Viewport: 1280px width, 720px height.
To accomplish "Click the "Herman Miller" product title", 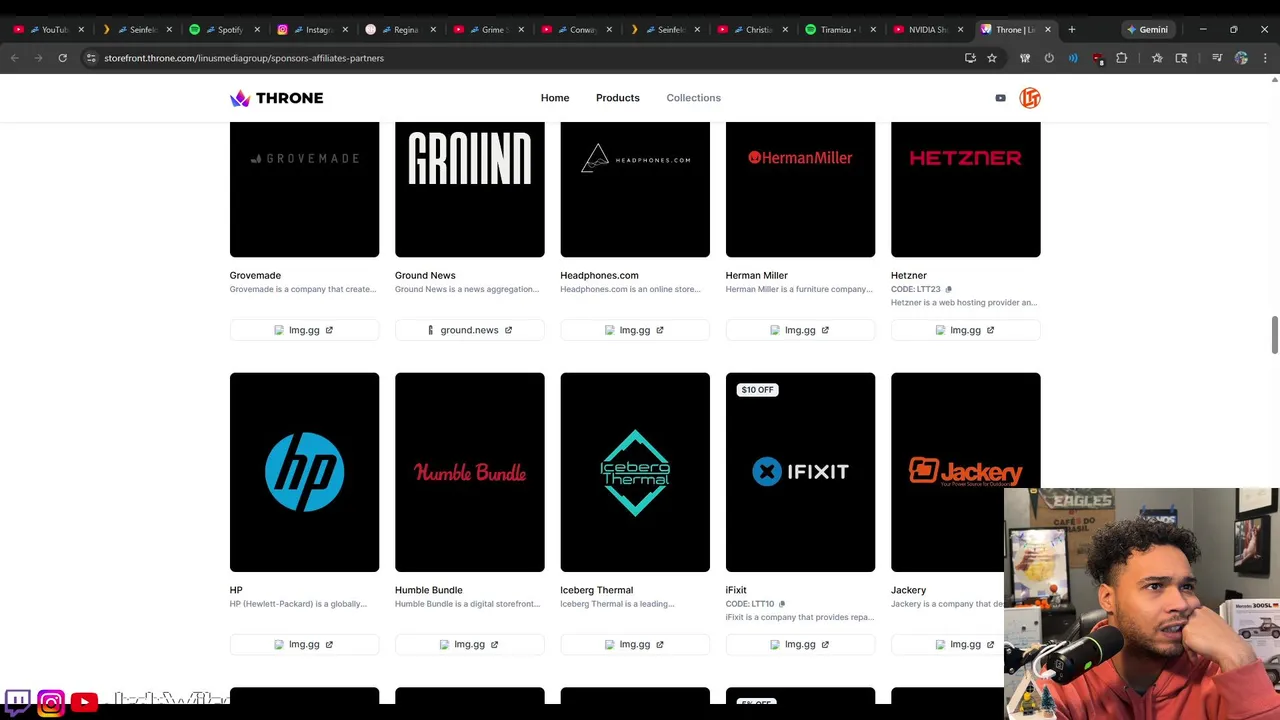I will [x=756, y=275].
